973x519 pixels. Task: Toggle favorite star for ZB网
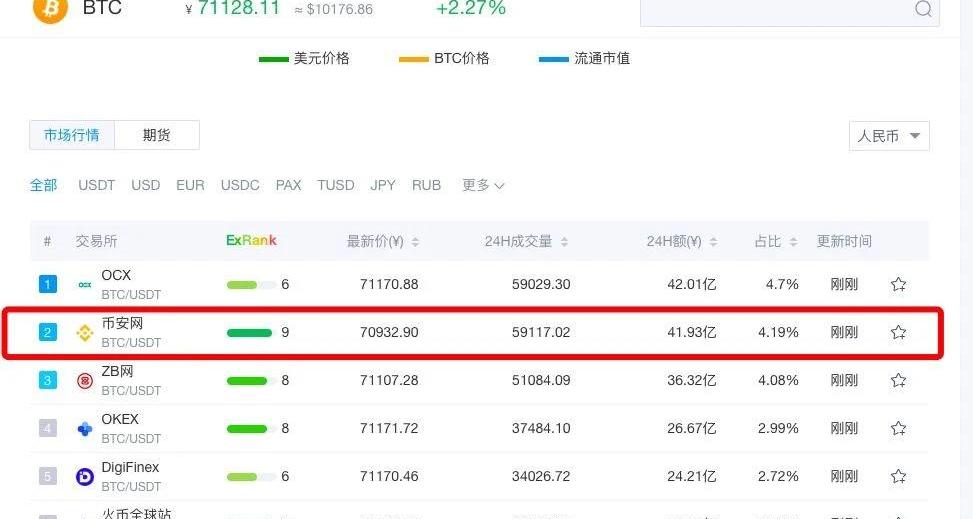point(898,380)
